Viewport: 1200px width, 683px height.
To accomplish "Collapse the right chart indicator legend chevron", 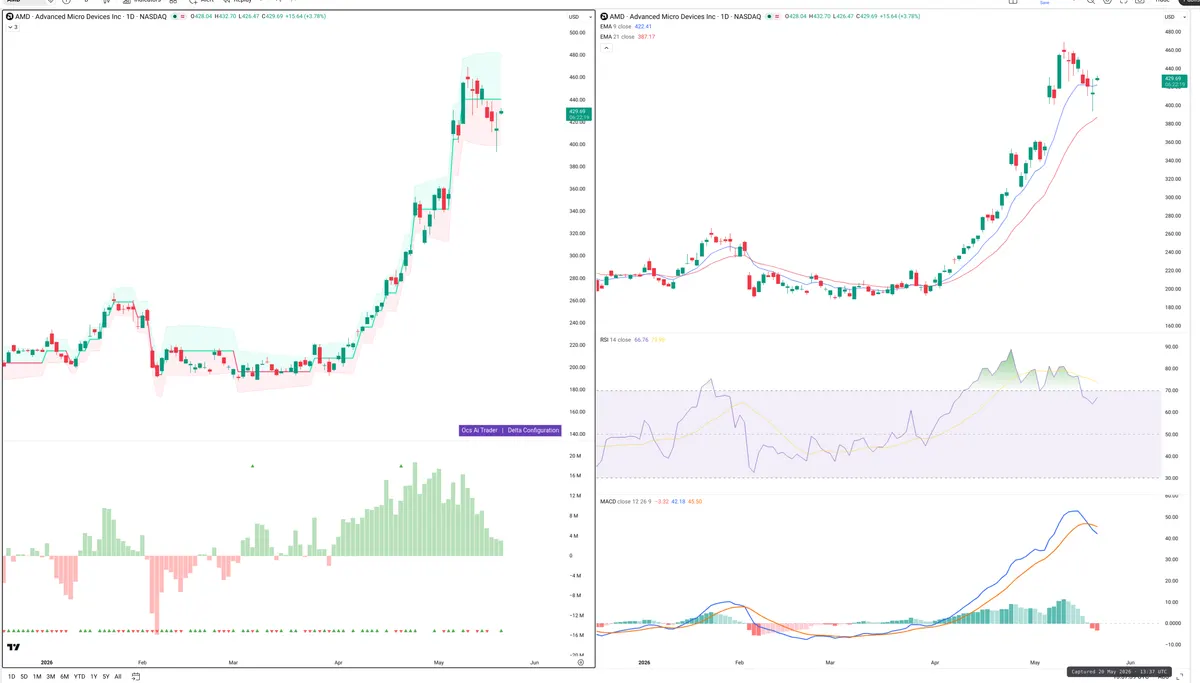I will (606, 48).
